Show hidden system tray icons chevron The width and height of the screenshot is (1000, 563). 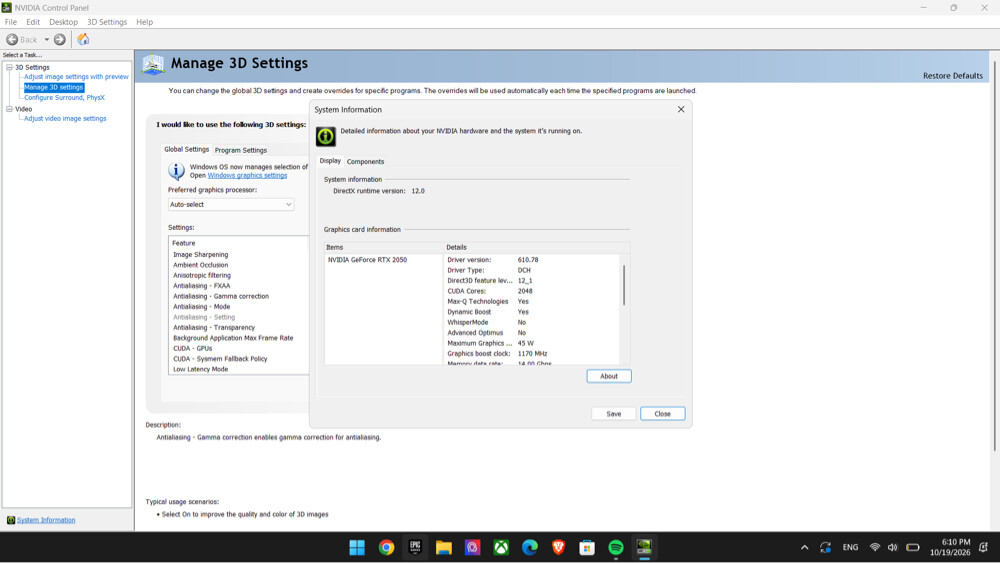(x=805, y=548)
